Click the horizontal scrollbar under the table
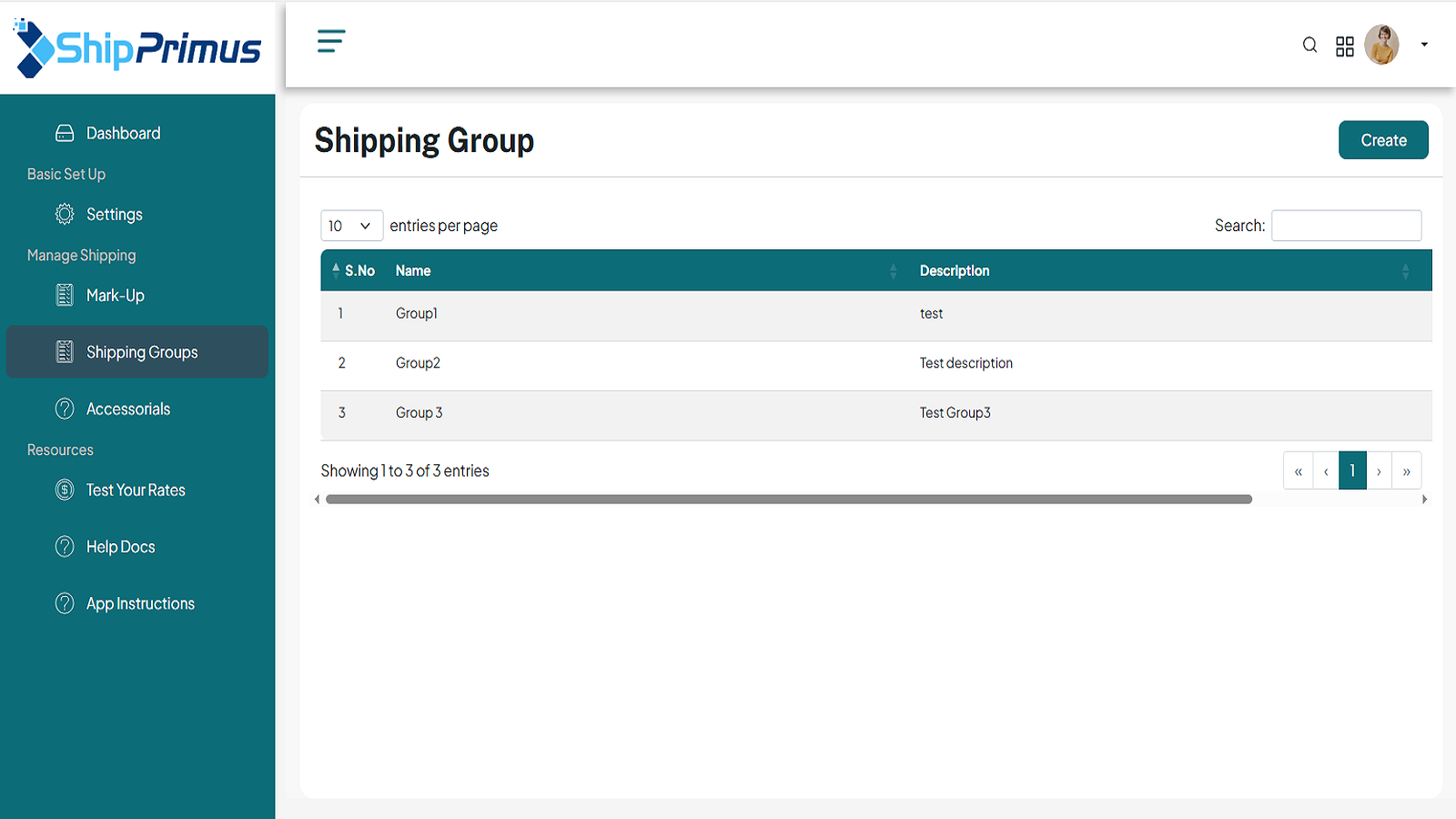The width and height of the screenshot is (1456, 819). (789, 500)
